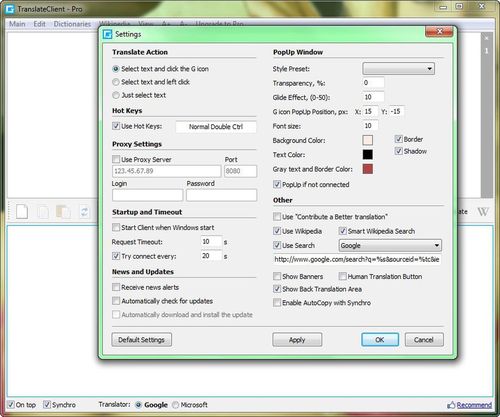Click the G icon Y position field
Image resolution: width=500 pixels, height=417 pixels.
click(x=397, y=111)
